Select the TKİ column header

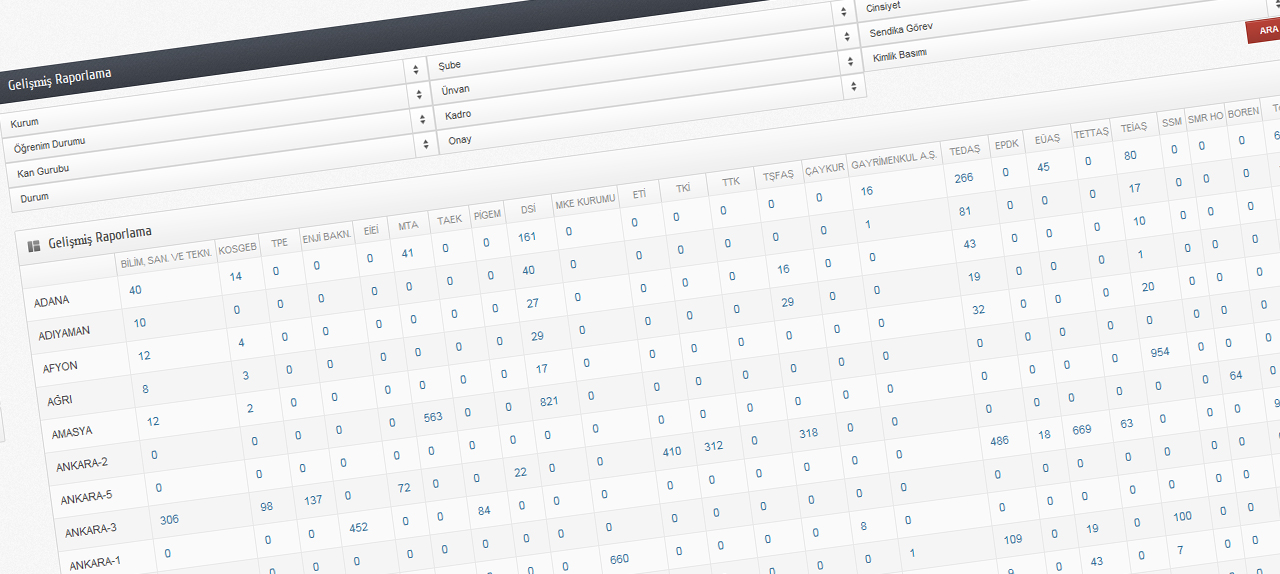coord(683,188)
